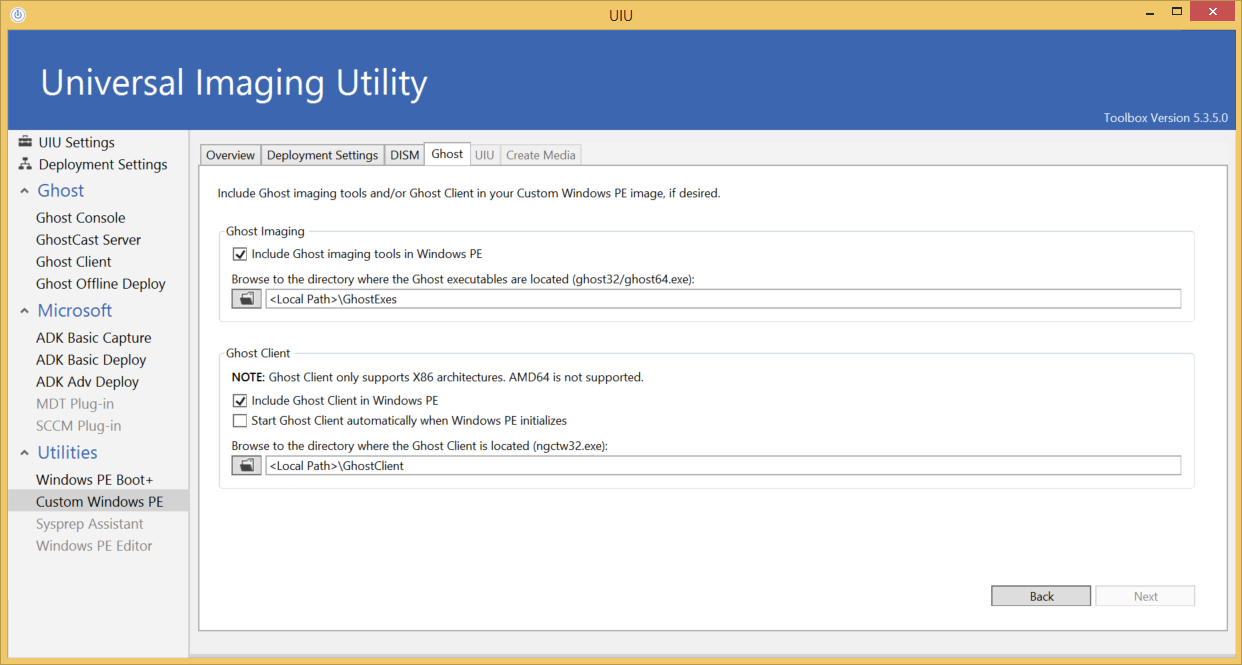Viewport: 1242px width, 665px height.
Task: Select the Ghost tab
Action: click(x=447, y=154)
